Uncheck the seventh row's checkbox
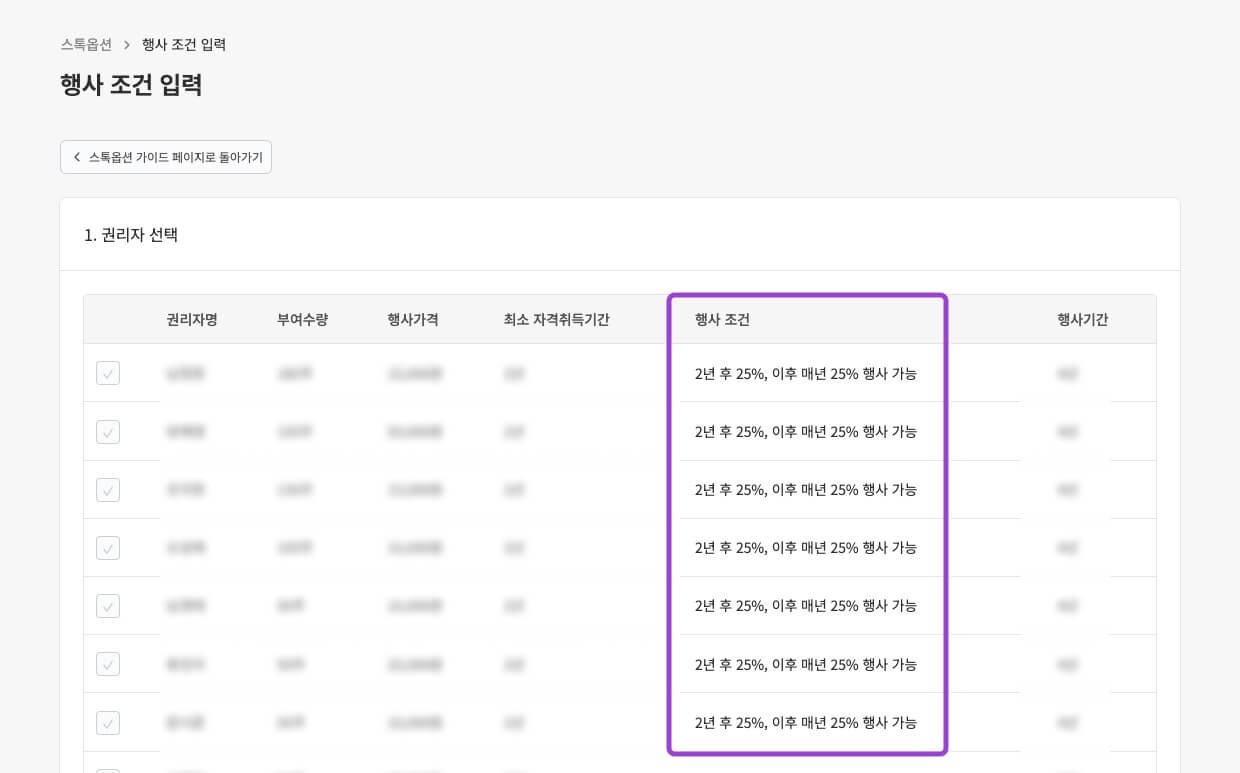 (x=108, y=722)
